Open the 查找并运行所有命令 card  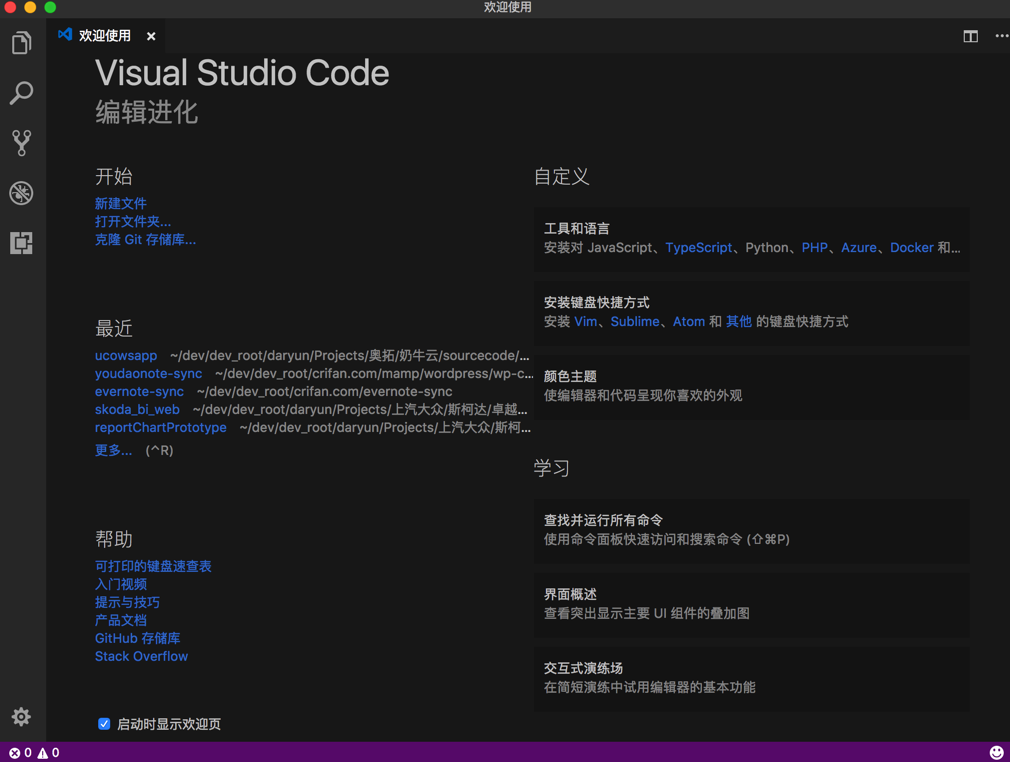pyautogui.click(x=751, y=531)
